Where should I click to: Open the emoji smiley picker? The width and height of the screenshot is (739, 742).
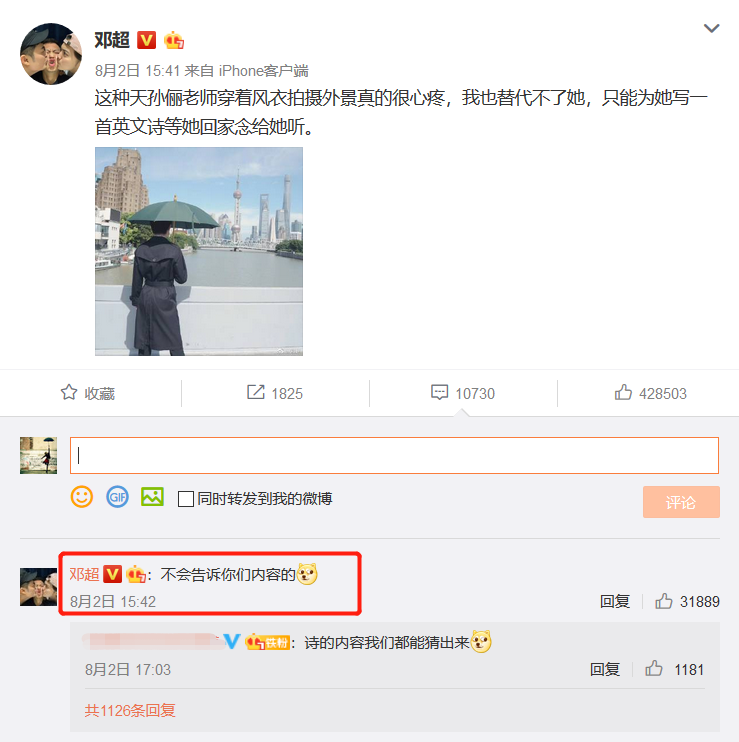pyautogui.click(x=82, y=497)
